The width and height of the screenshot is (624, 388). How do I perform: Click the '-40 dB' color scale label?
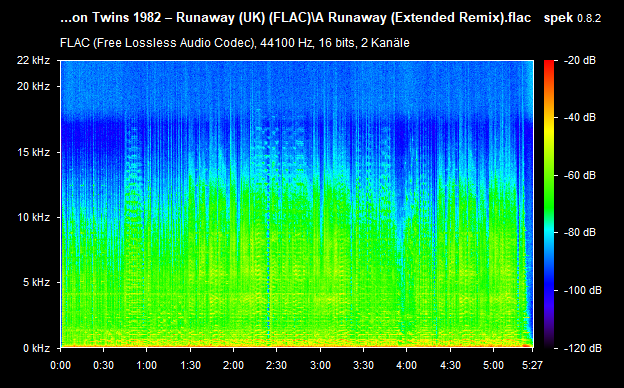tap(580, 117)
